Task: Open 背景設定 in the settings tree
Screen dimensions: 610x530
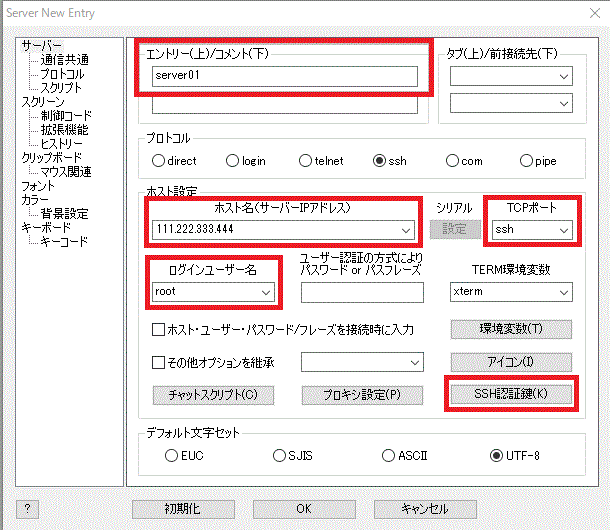Action: pyautogui.click(x=65, y=214)
